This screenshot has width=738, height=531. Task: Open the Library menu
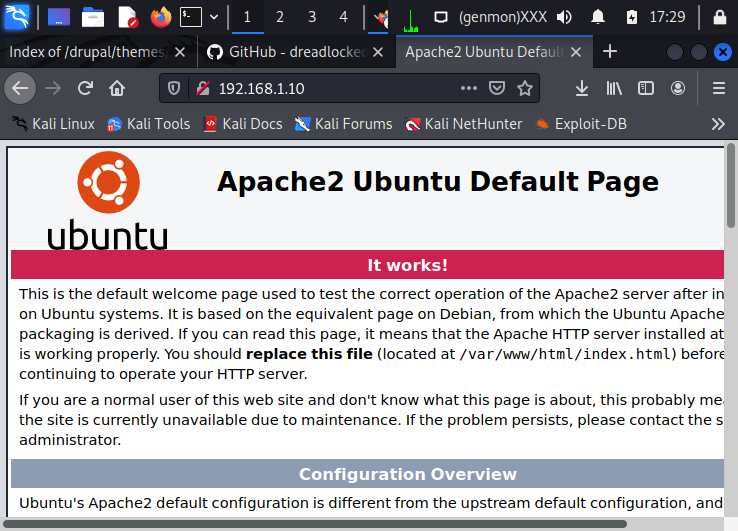(x=614, y=88)
